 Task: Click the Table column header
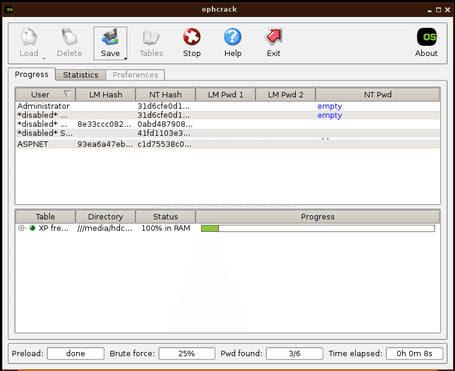pyautogui.click(x=45, y=217)
